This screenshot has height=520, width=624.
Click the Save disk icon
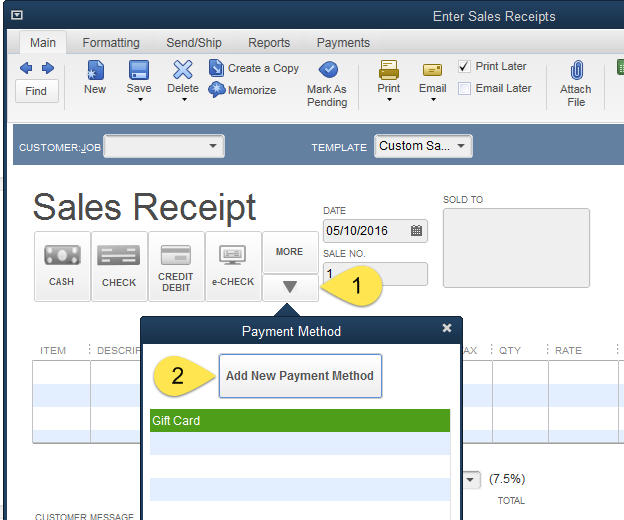(x=139, y=70)
